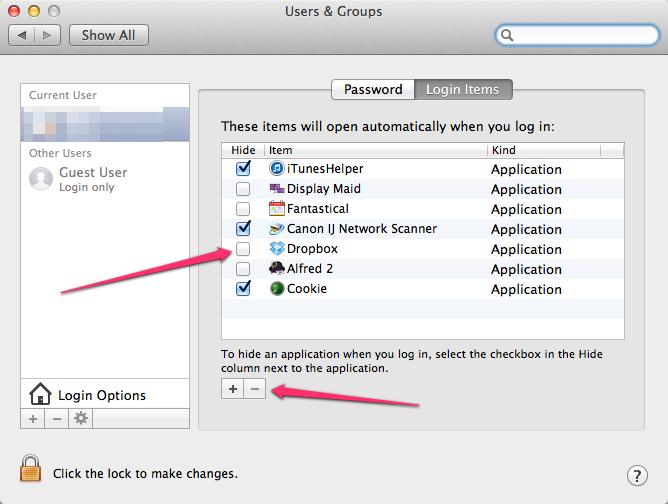
Task: Open the help question mark button
Action: pos(637,475)
